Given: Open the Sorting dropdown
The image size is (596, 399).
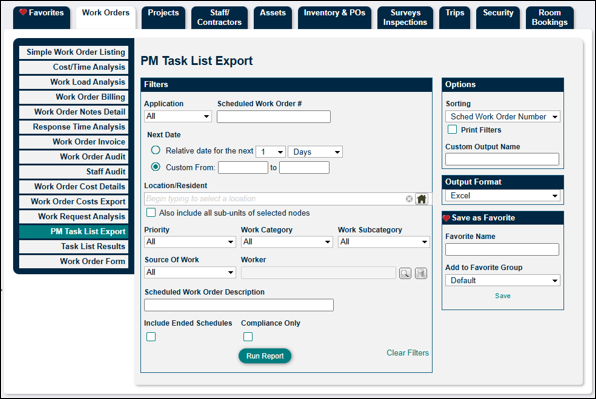Looking at the screenshot, I should [502, 117].
